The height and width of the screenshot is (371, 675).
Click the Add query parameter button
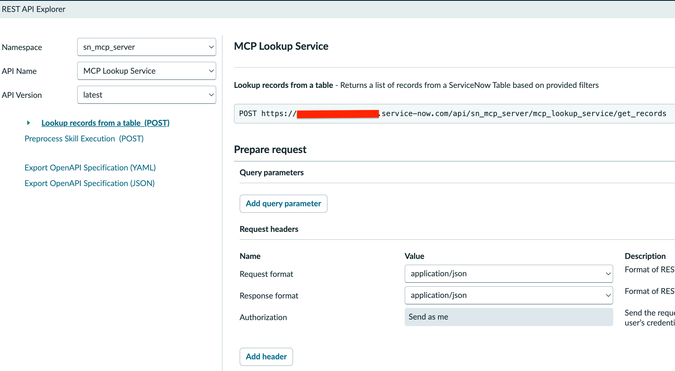(283, 204)
